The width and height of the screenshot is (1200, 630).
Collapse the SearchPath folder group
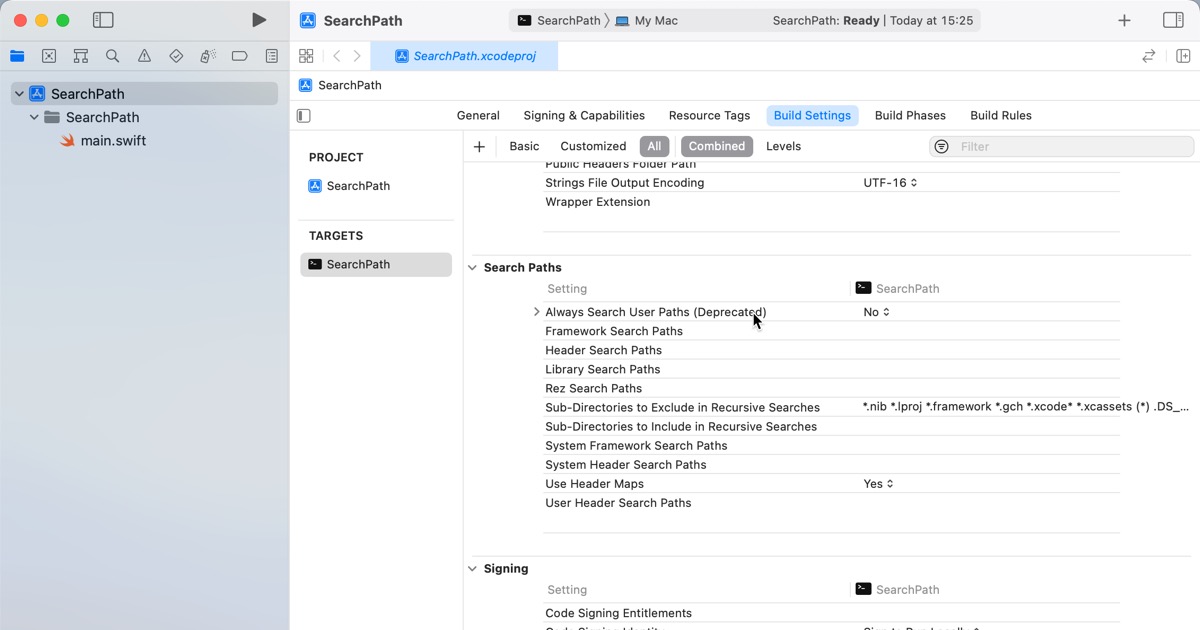pos(34,117)
